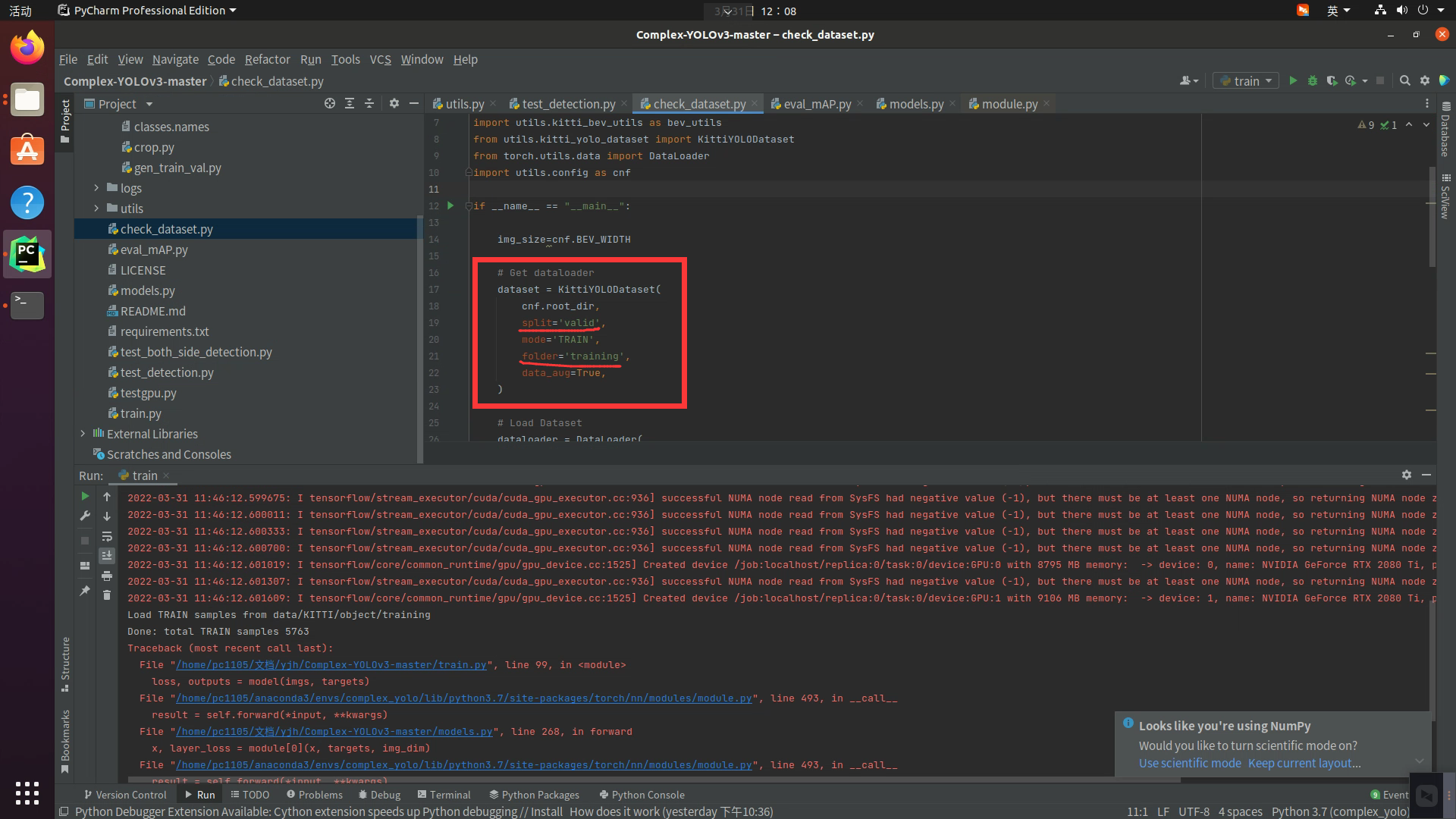Open editor tabs more-options dots
The image size is (1456, 819).
click(1426, 104)
